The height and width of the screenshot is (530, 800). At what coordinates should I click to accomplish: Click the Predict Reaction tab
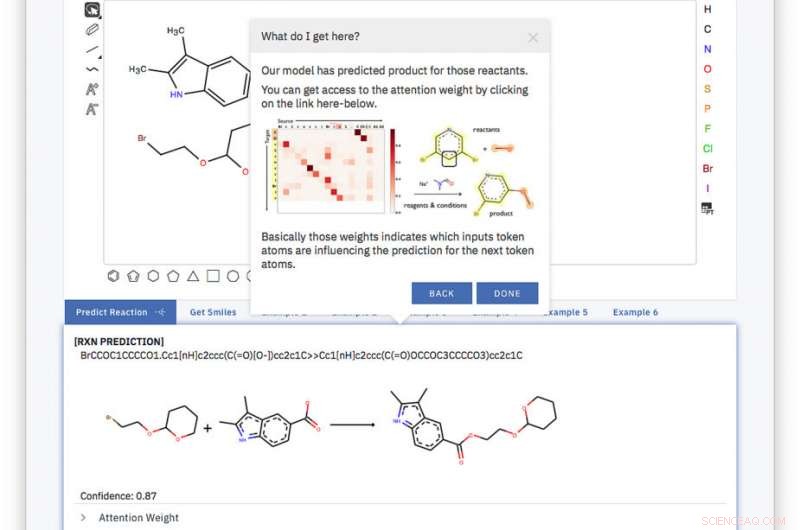(120, 312)
